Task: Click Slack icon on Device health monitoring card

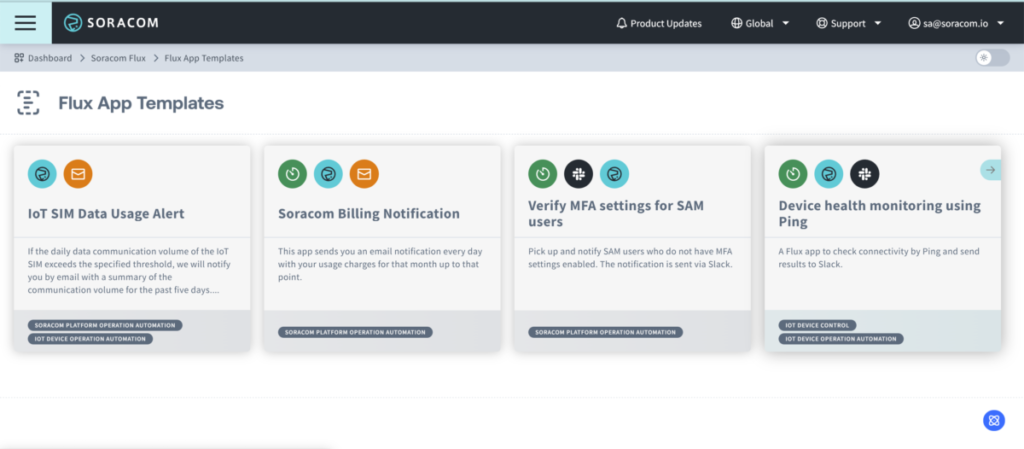Action: point(865,174)
